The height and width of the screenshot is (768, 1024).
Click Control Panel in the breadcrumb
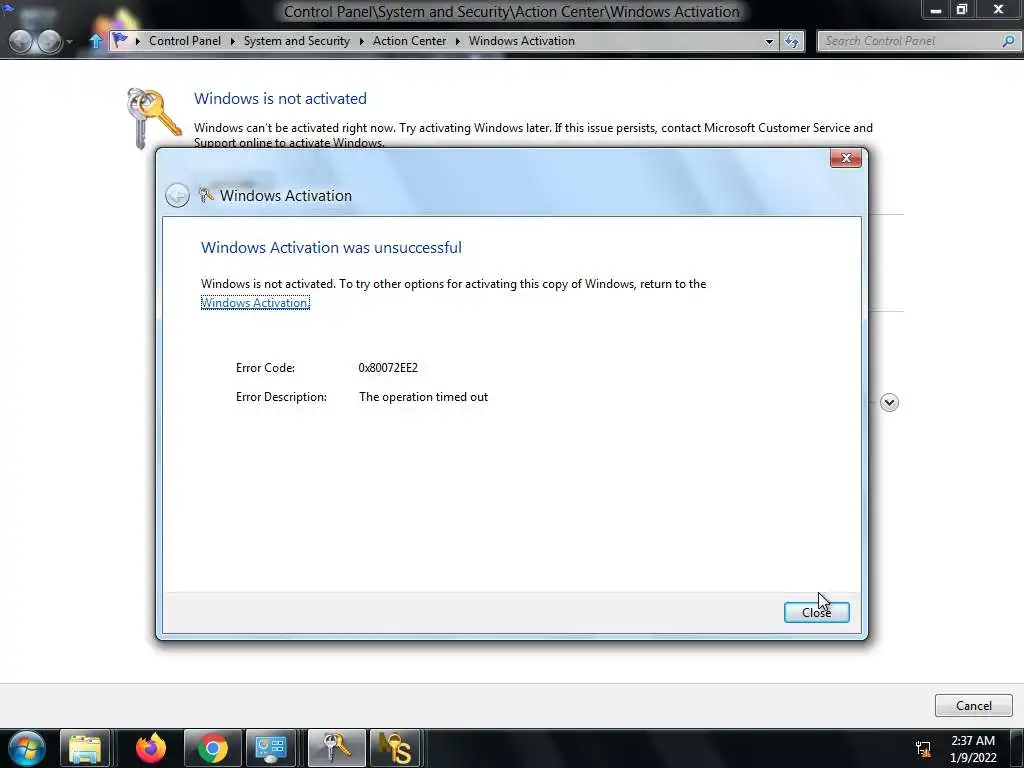tap(185, 40)
